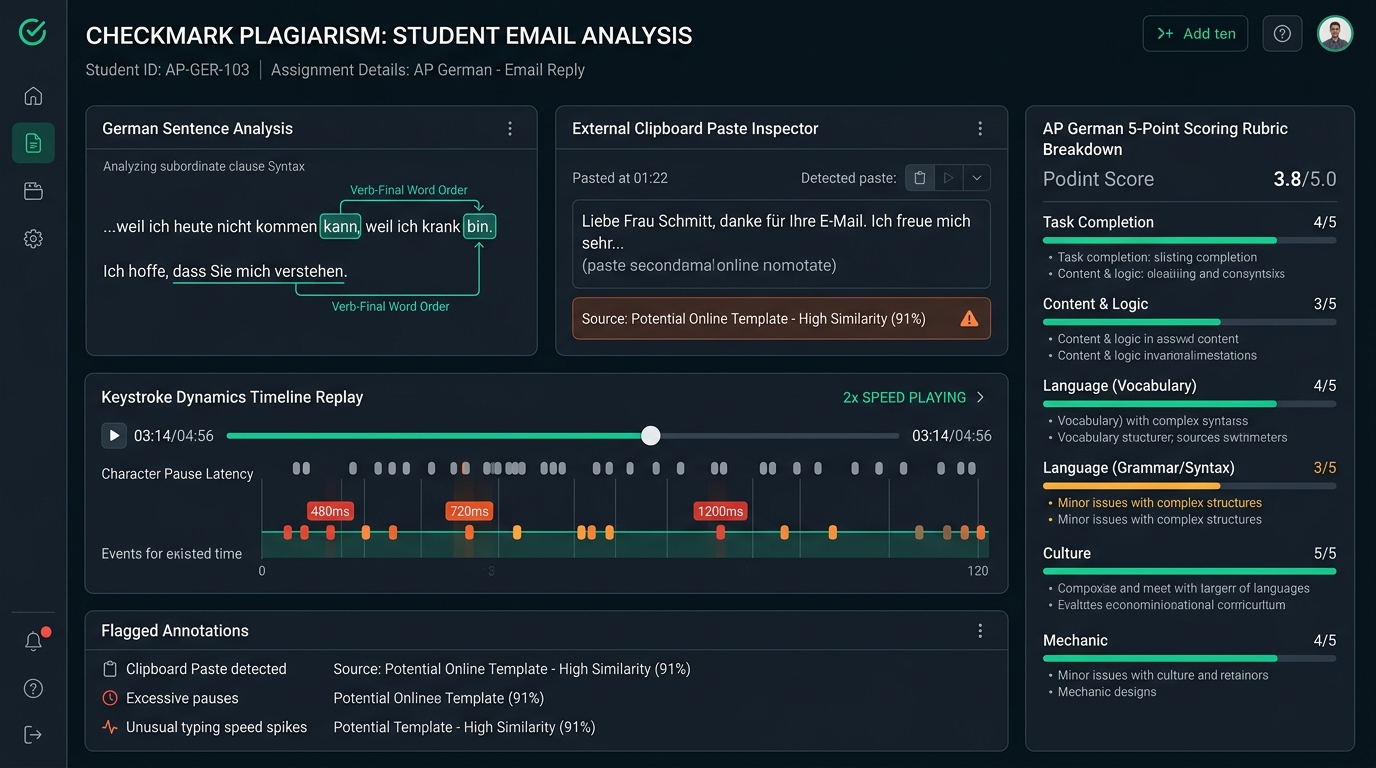The height and width of the screenshot is (768, 1376).
Task: Click the detected paste play icon
Action: pyautogui.click(x=948, y=178)
